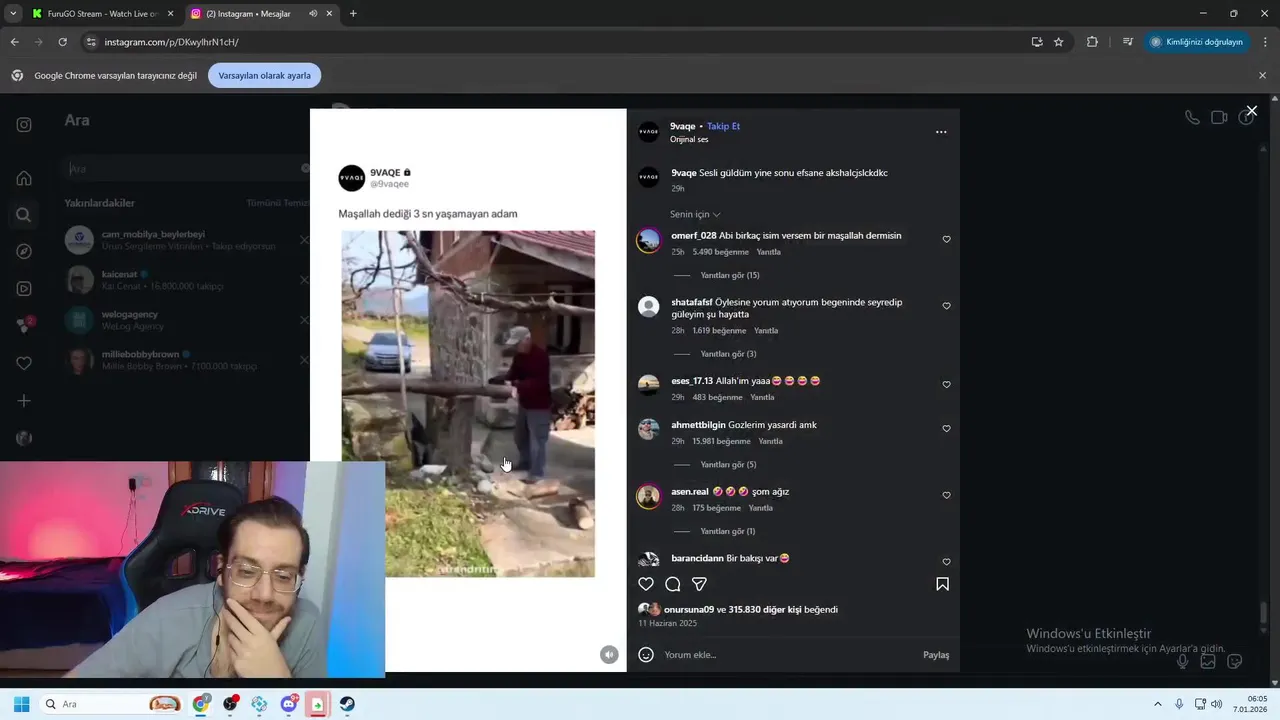Open Steam from the taskbar
Viewport: 1280px width, 720px height.
(347, 704)
